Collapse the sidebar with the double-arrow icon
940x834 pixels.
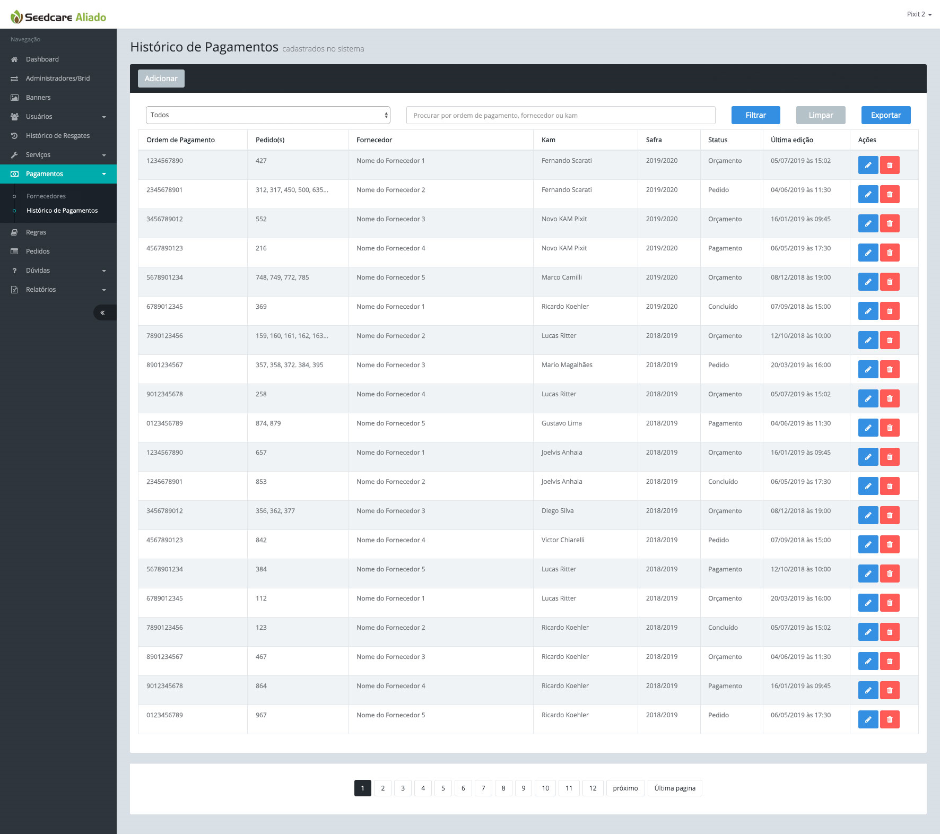[101, 312]
